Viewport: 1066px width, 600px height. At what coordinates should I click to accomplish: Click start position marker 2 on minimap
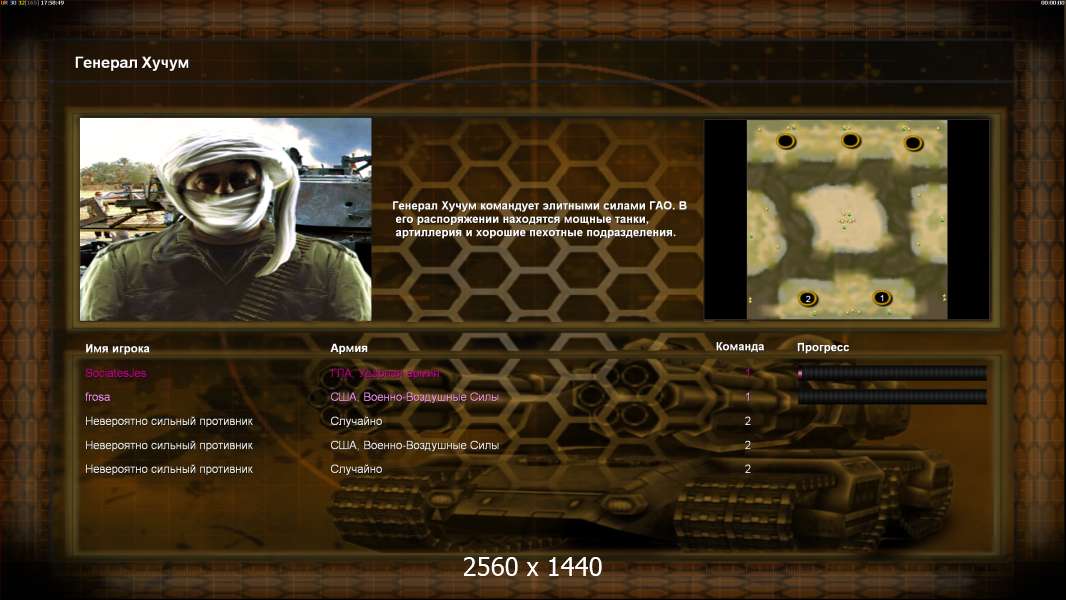tap(808, 298)
